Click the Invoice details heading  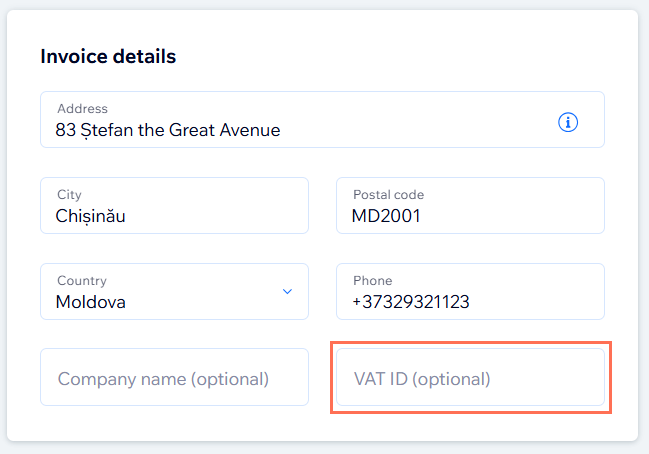pyautogui.click(x=108, y=57)
